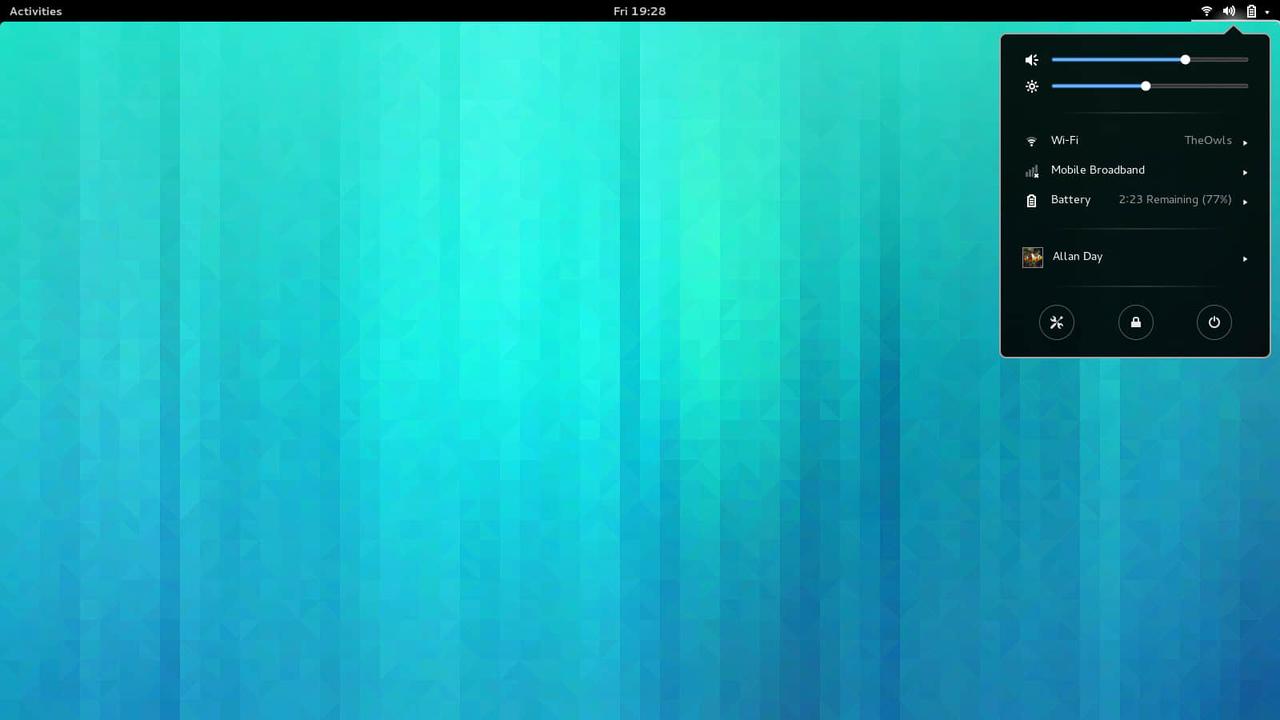The image size is (1280, 720).
Task: Click the TheOwls network name
Action: click(x=1208, y=141)
